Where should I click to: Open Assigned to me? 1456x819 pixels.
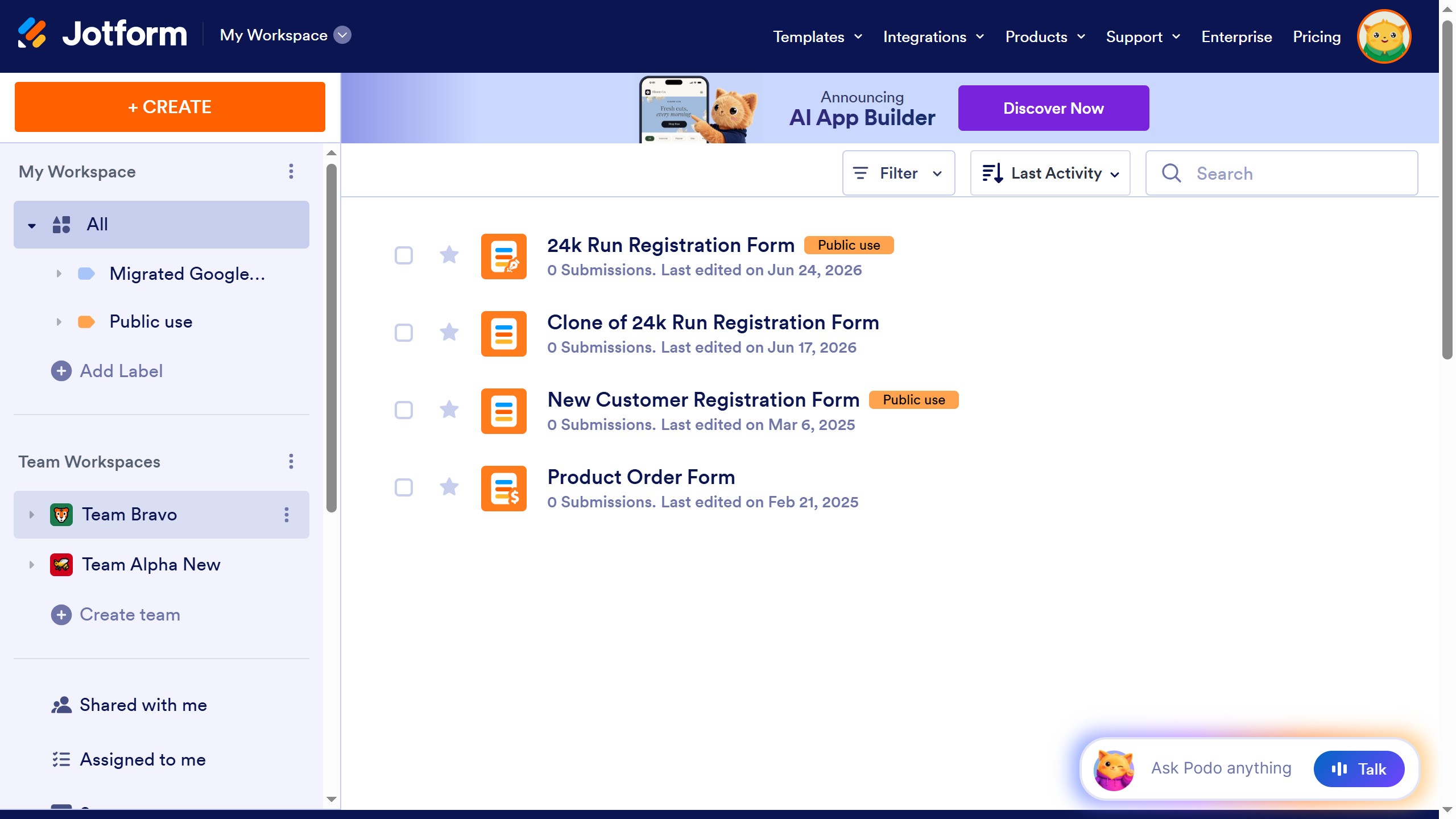(142, 760)
